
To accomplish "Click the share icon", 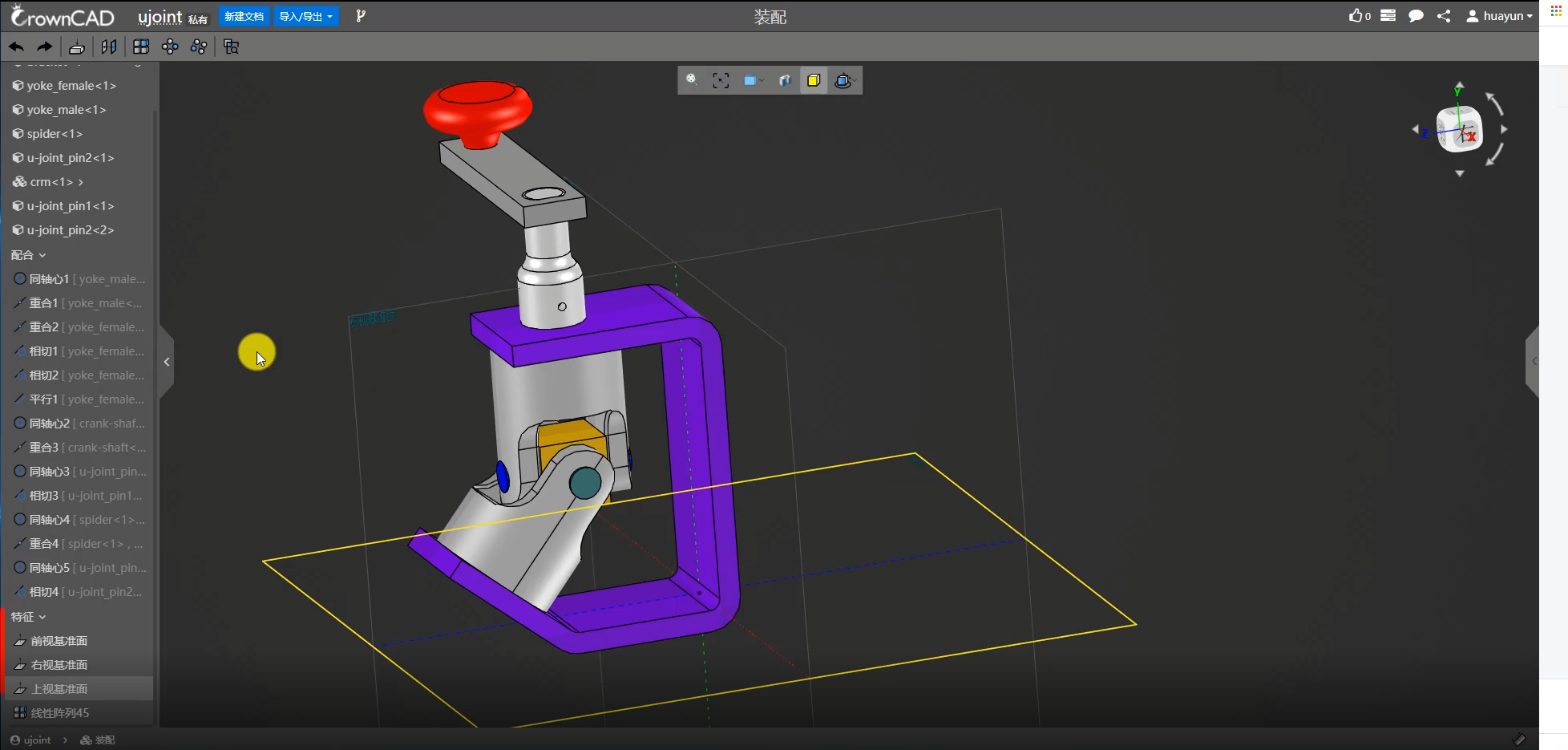I will pos(1444,16).
